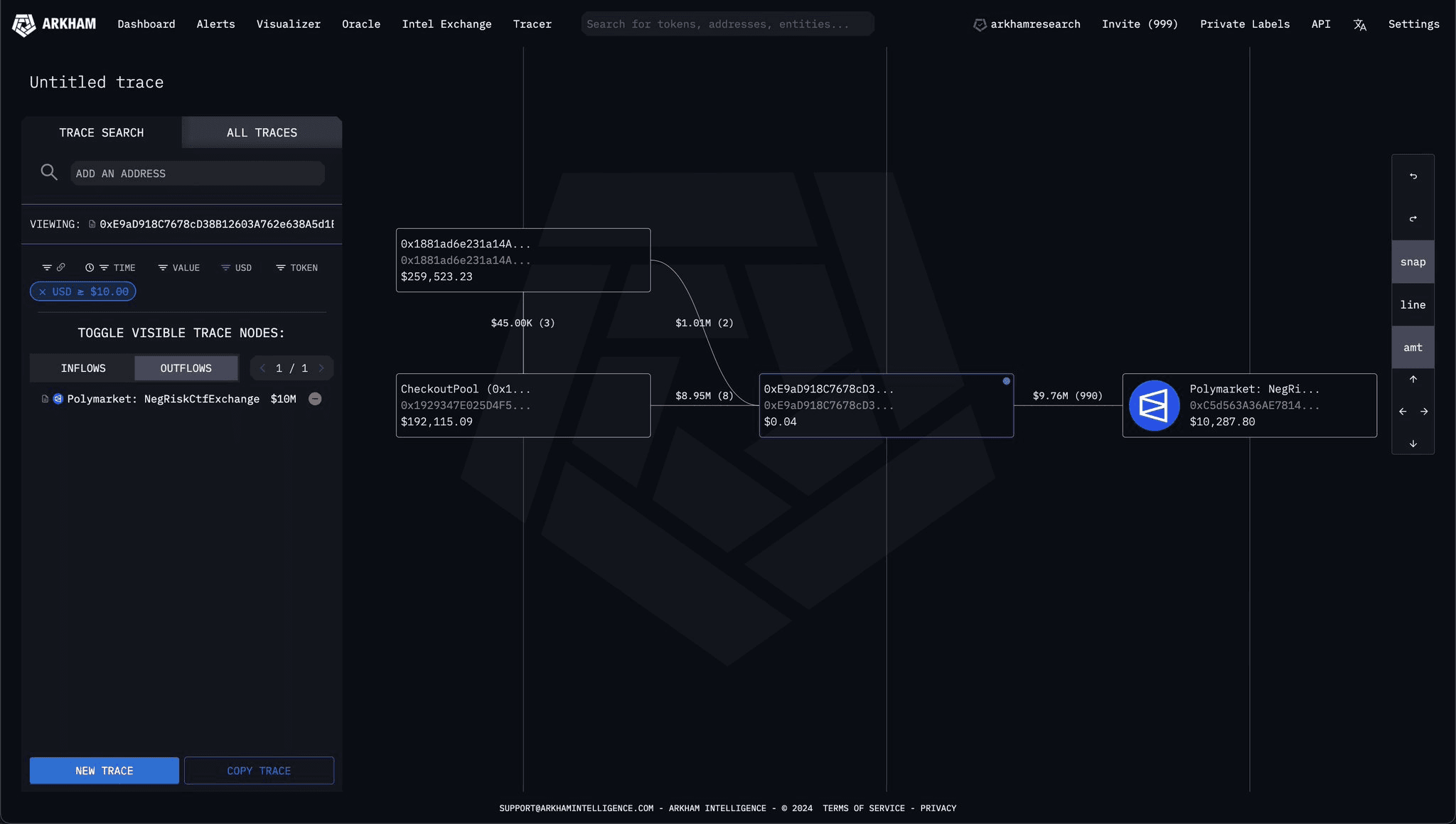Click the arkhamresearch shield icon
Viewport: 1456px width, 824px height.
pos(980,25)
